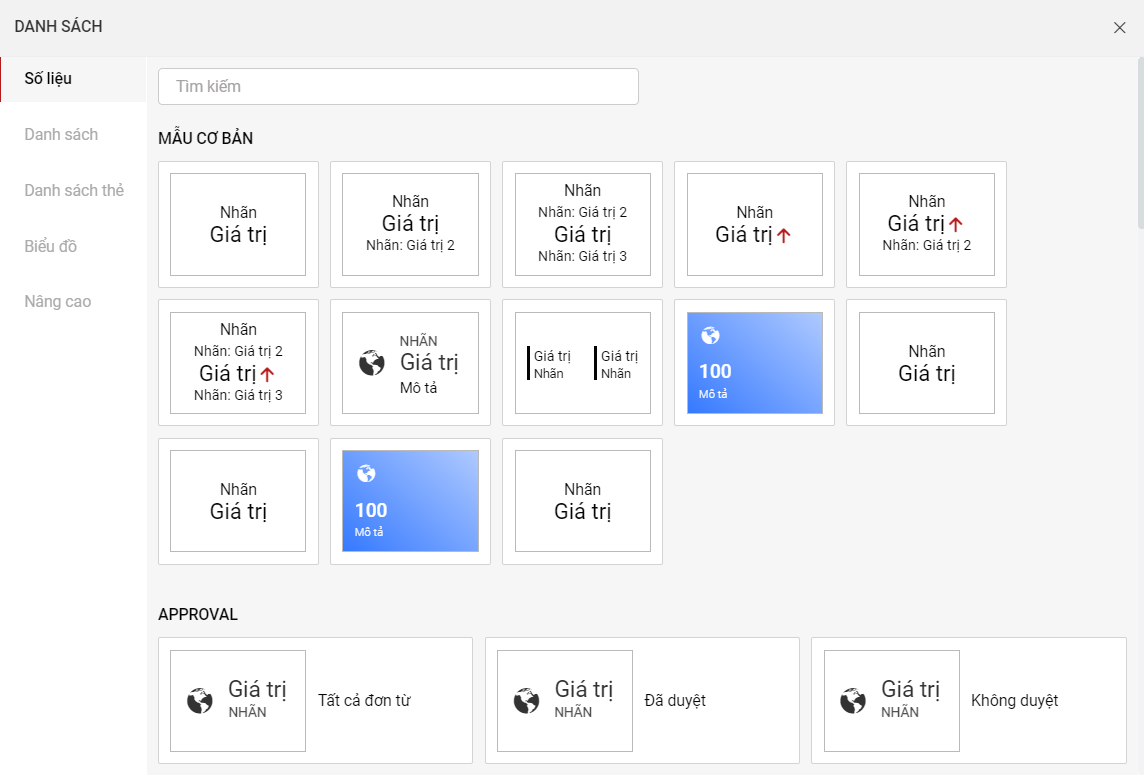The width and height of the screenshot is (1144, 775).
Task: Select the Số liệu tab
Action: 48,78
